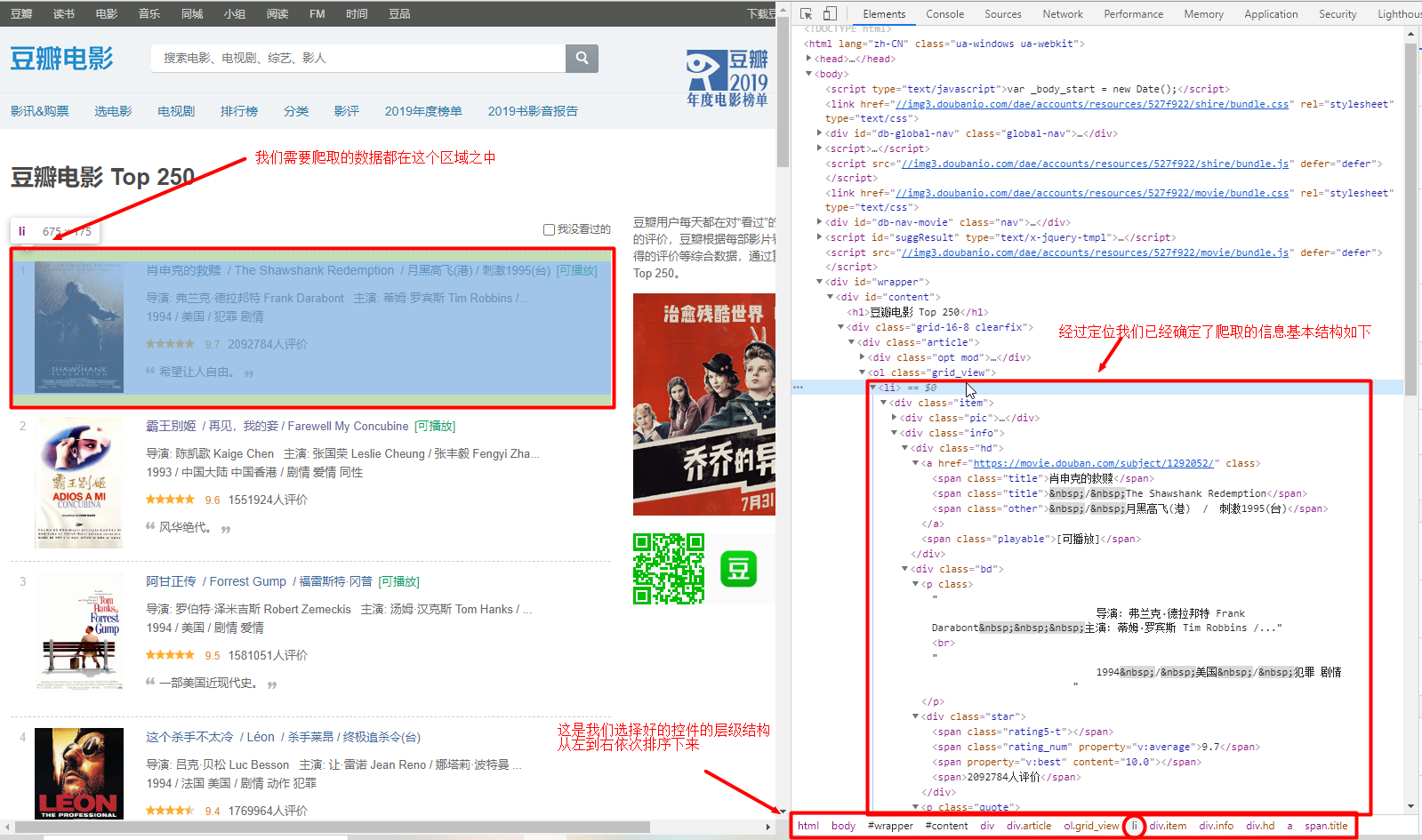Click the ol.grid_view breadcrumb
The width and height of the screenshot is (1422, 840).
tap(1091, 826)
